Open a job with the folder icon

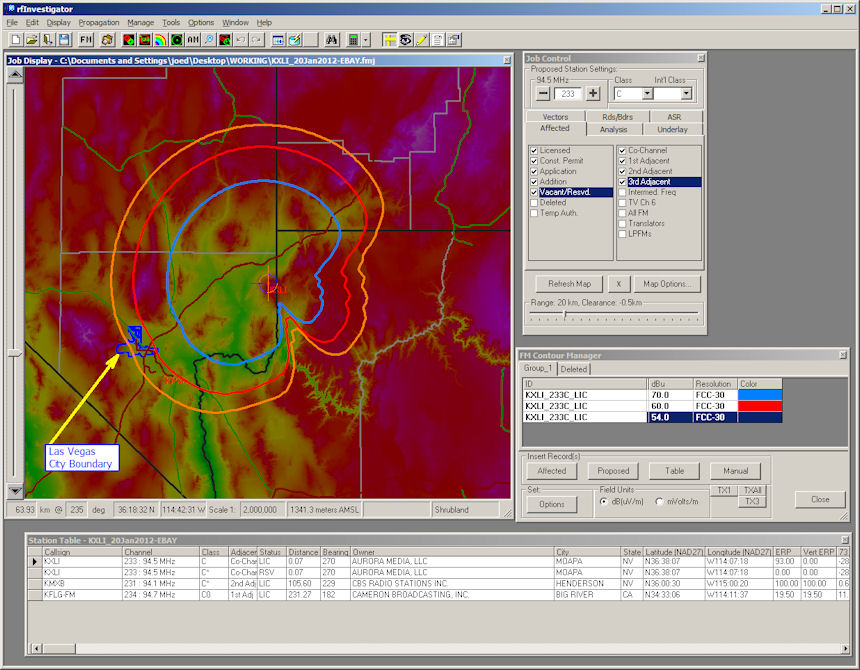(x=32, y=39)
